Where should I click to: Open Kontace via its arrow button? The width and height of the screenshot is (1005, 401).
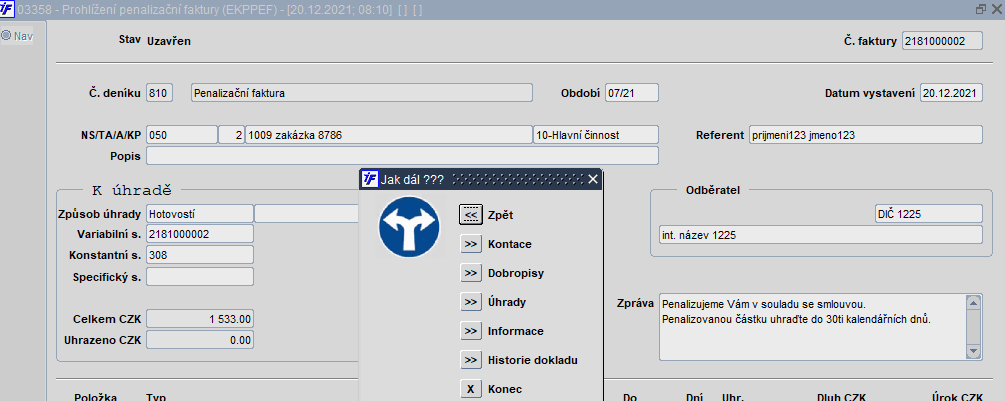tap(470, 244)
